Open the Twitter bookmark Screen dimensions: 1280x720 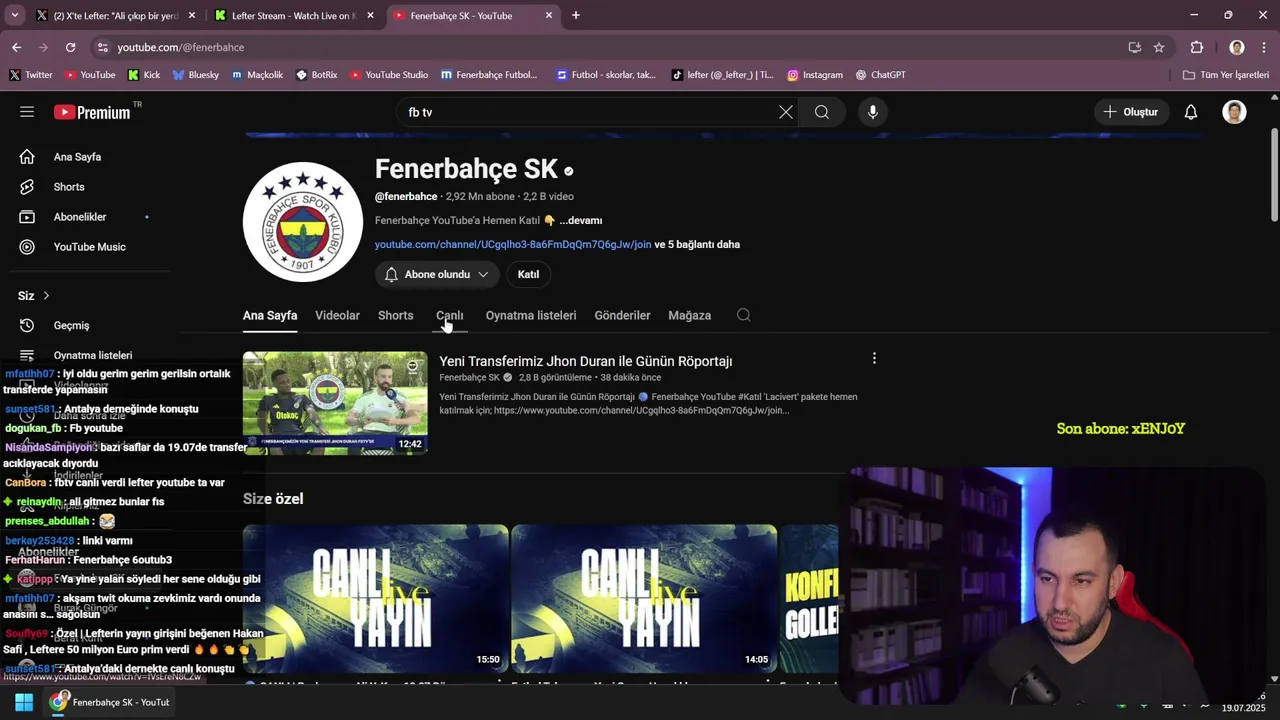click(x=30, y=75)
